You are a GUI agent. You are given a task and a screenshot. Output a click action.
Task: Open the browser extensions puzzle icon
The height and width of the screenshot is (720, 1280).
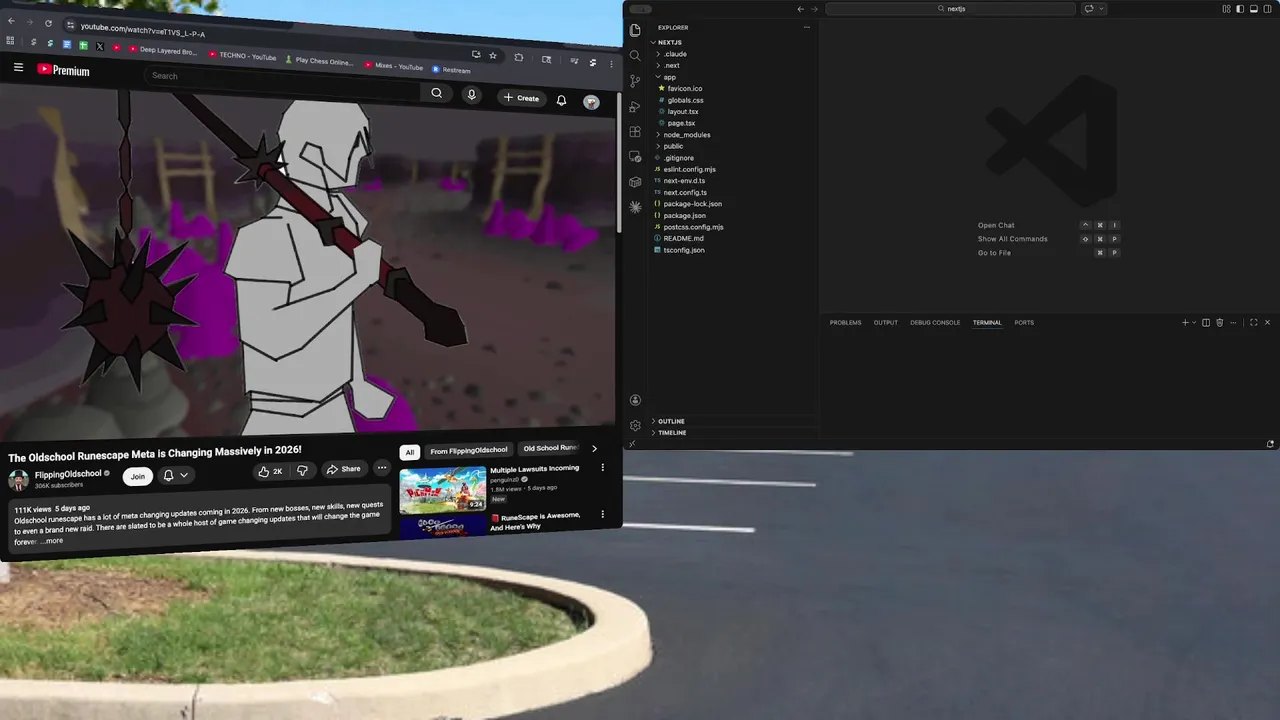518,58
